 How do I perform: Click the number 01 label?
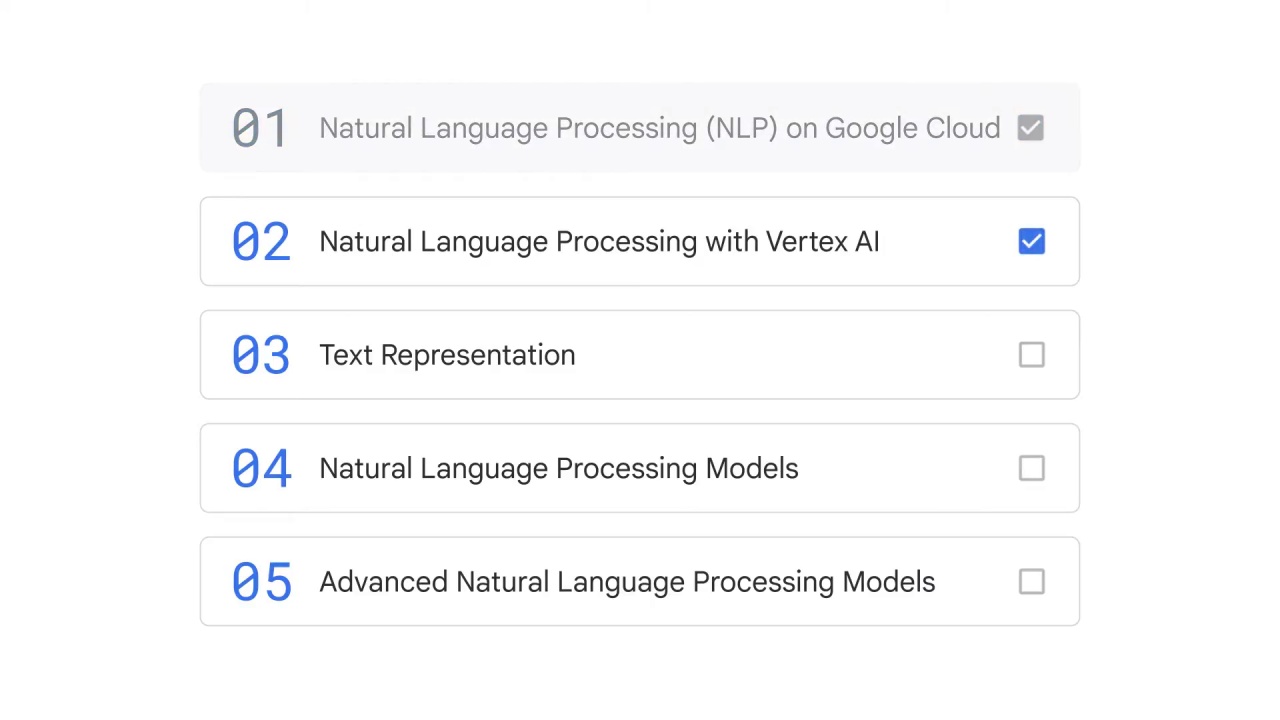pyautogui.click(x=260, y=128)
